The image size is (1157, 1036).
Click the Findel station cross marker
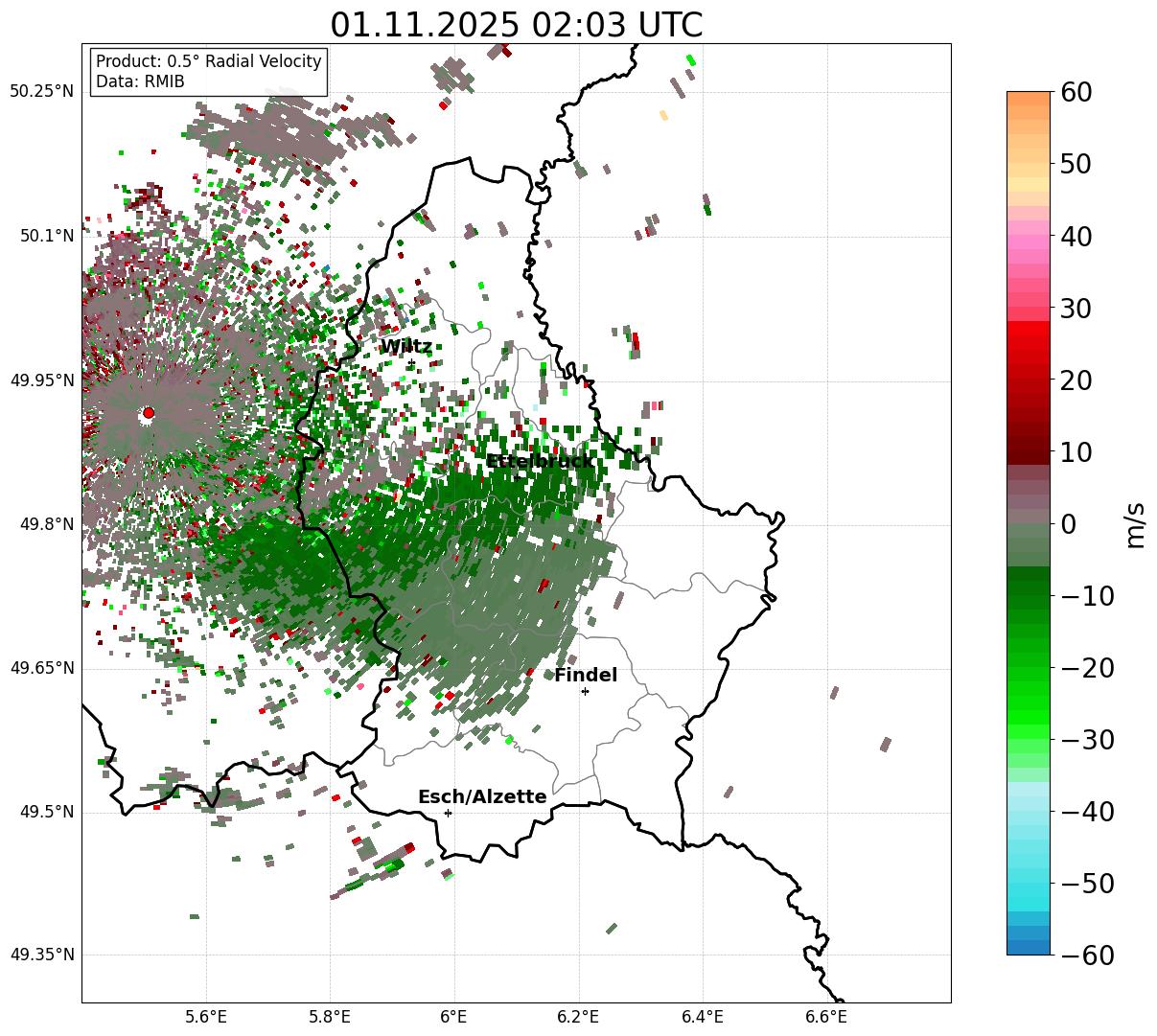(585, 691)
